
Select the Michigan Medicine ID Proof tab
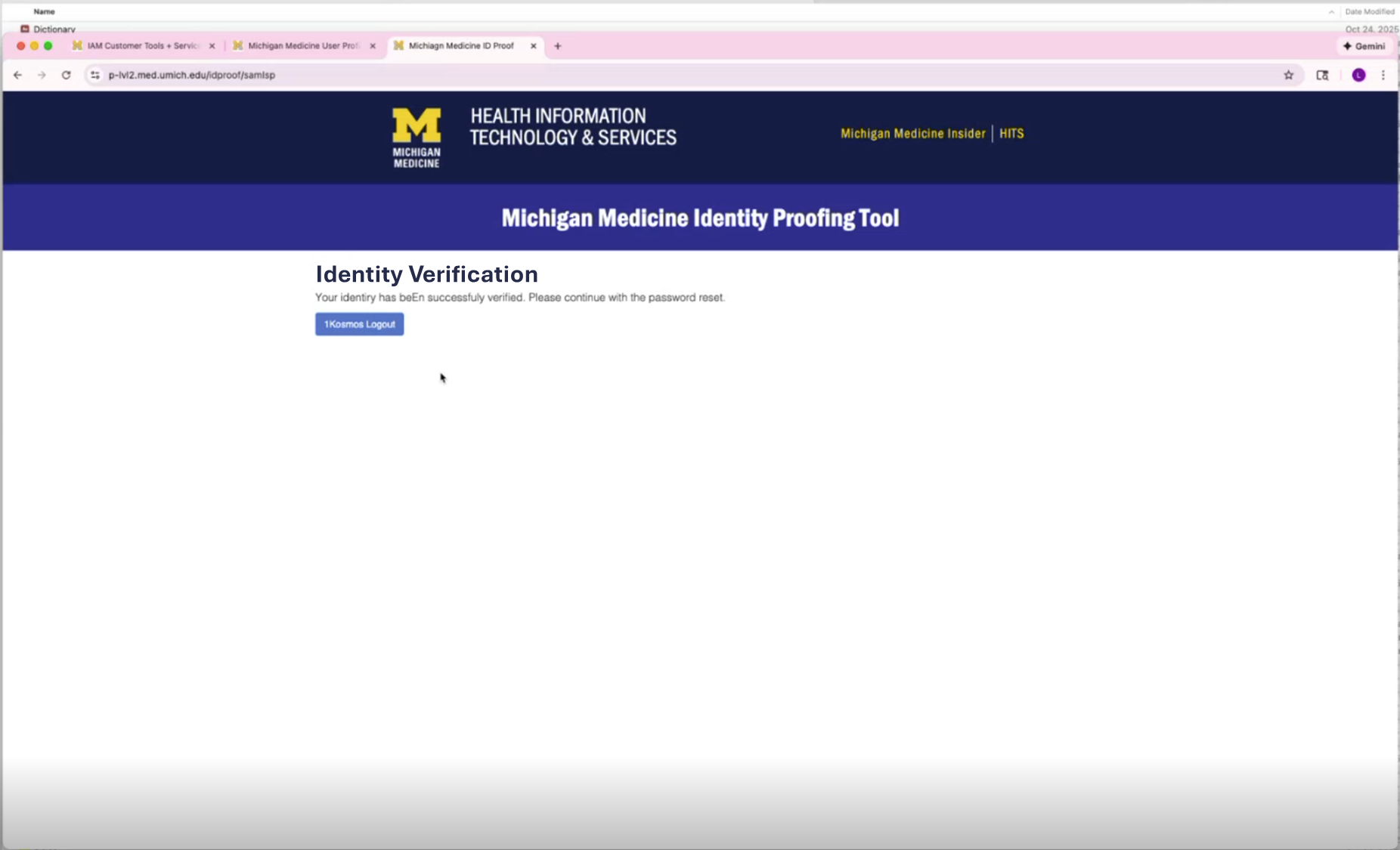(x=460, y=46)
